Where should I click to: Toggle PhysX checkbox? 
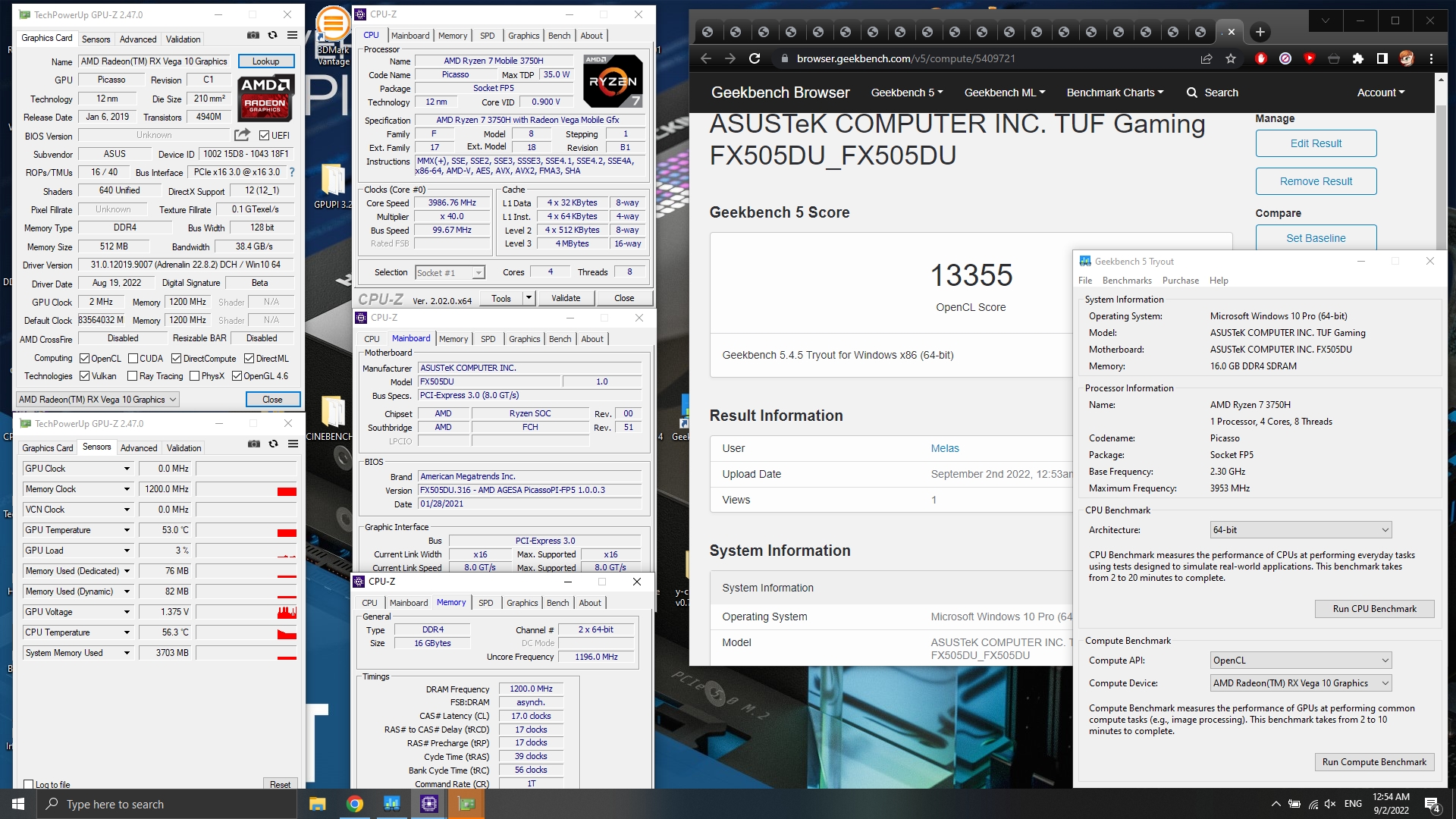pos(194,376)
